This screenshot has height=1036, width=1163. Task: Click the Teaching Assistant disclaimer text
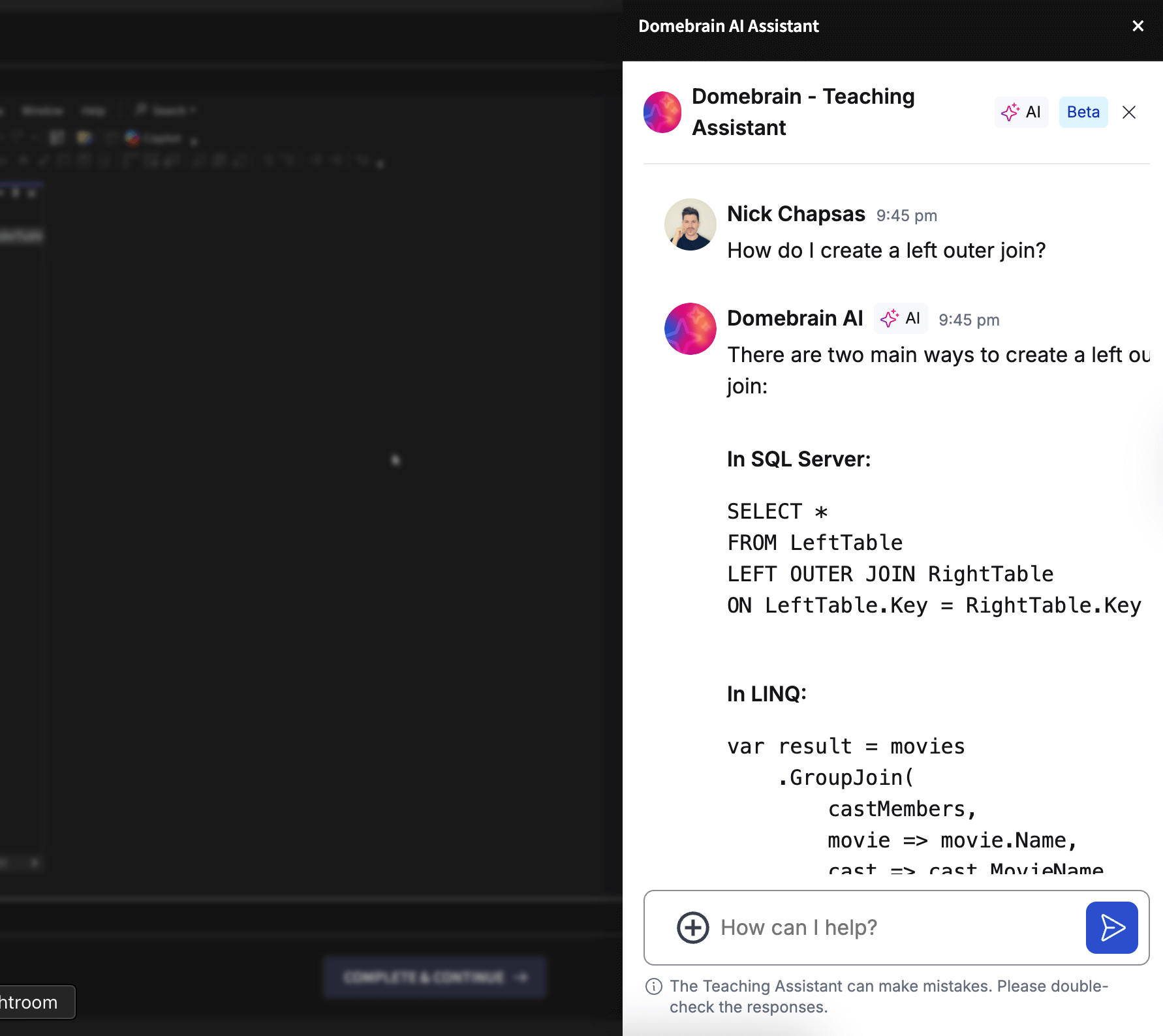click(889, 996)
